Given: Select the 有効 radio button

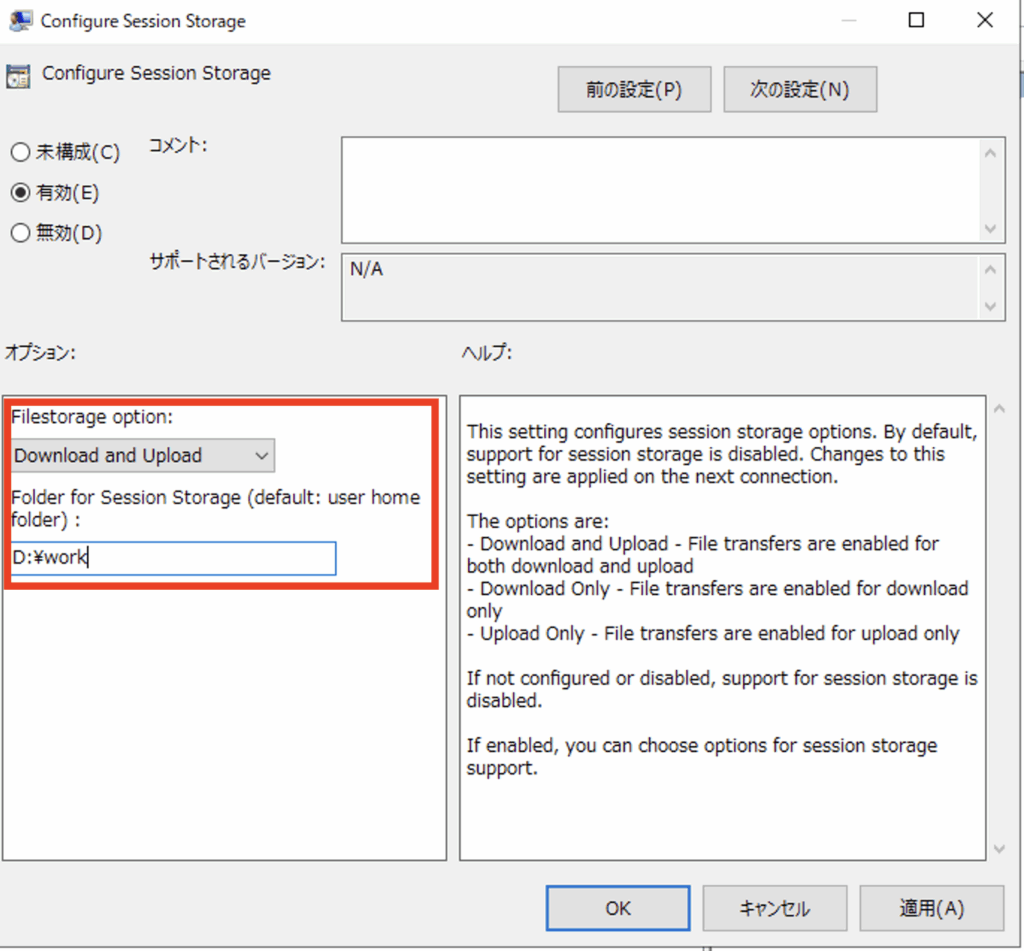Looking at the screenshot, I should (x=20, y=193).
